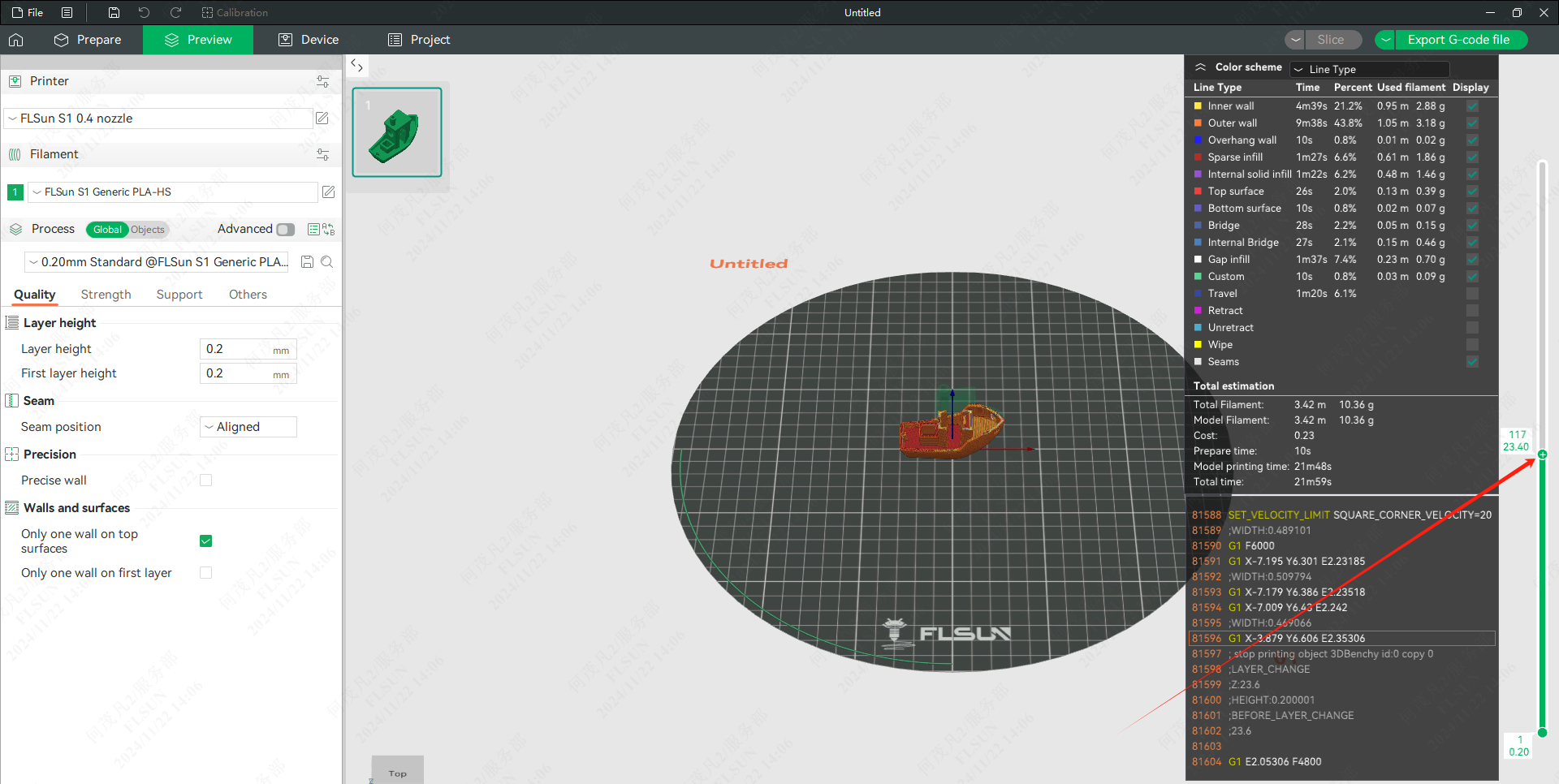Click the redo arrow icon
The width and height of the screenshot is (1559, 784).
coord(175,12)
